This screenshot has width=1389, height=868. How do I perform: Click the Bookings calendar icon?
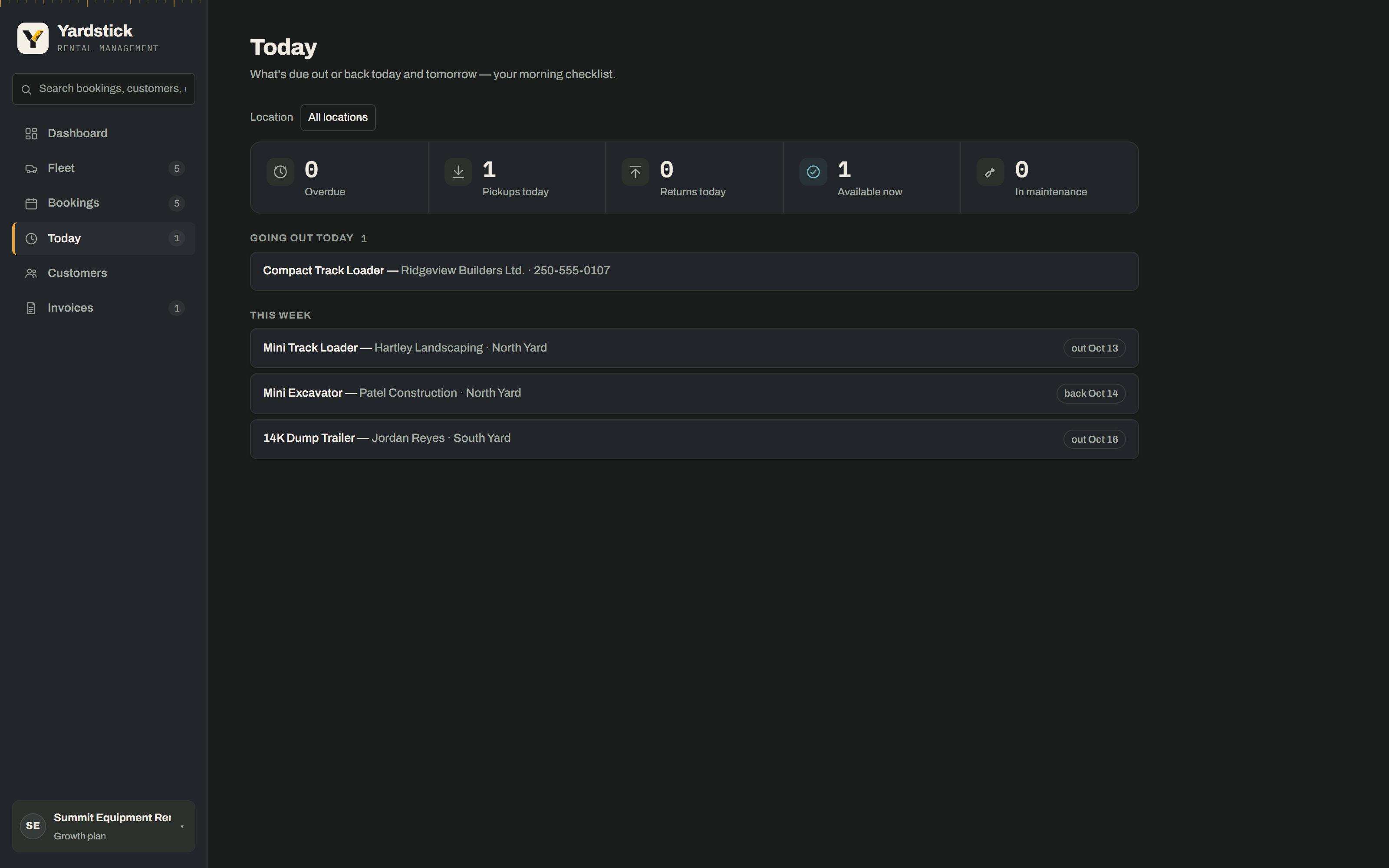(x=31, y=204)
